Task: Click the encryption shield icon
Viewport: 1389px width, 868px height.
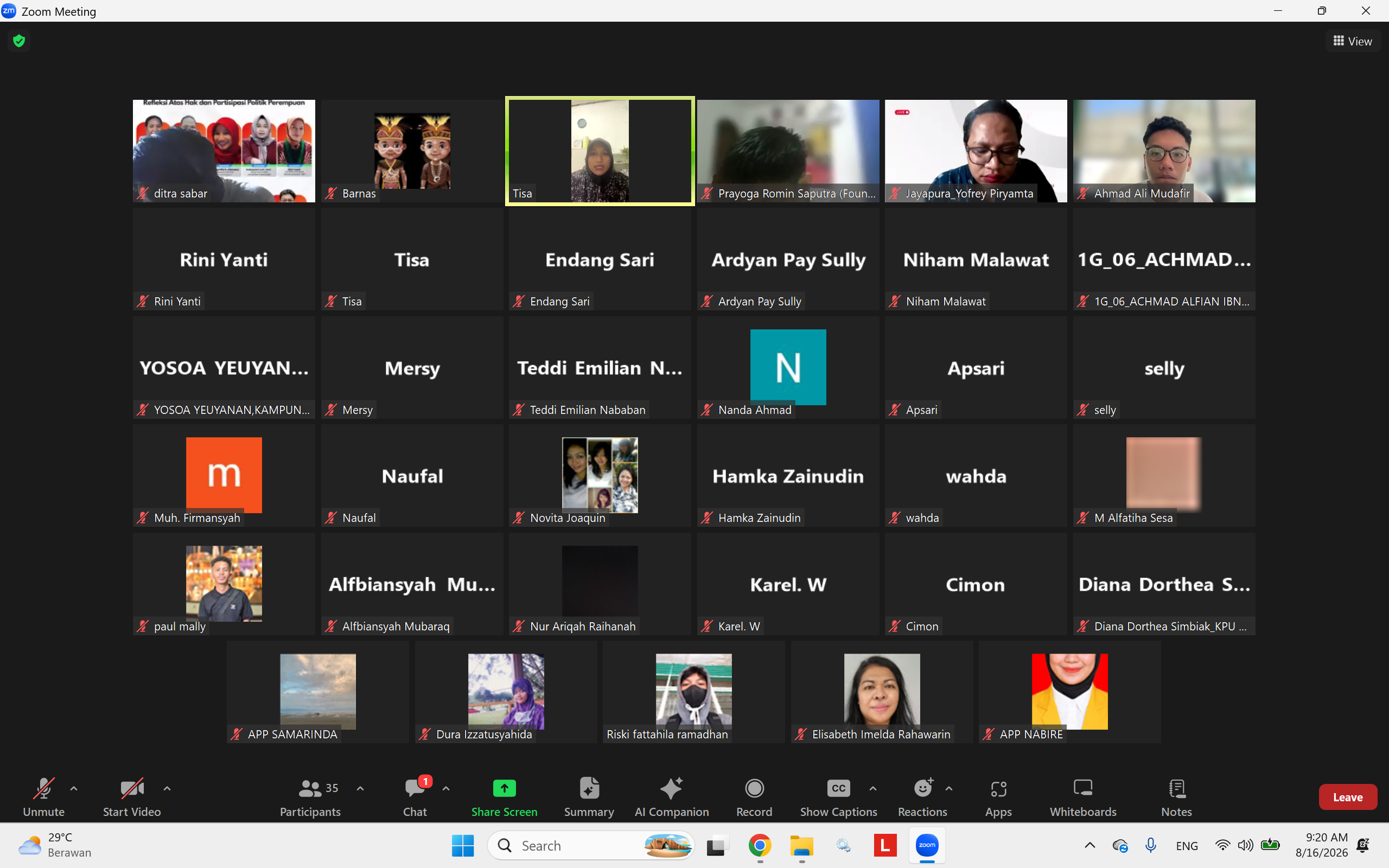Action: (19, 41)
